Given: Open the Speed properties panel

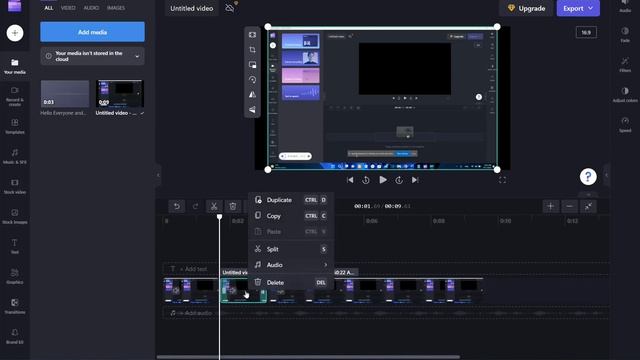Looking at the screenshot, I should (x=625, y=124).
